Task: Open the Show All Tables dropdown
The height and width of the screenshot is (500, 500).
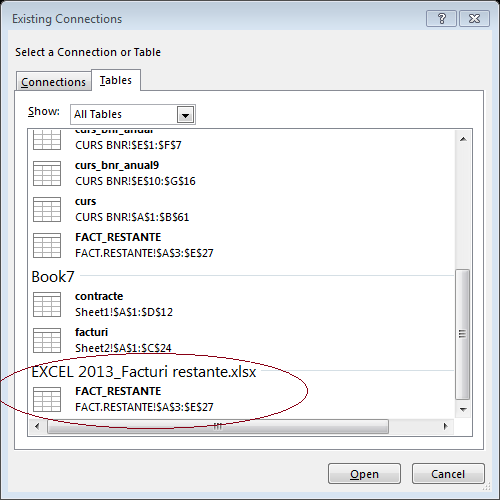Action: point(133,115)
